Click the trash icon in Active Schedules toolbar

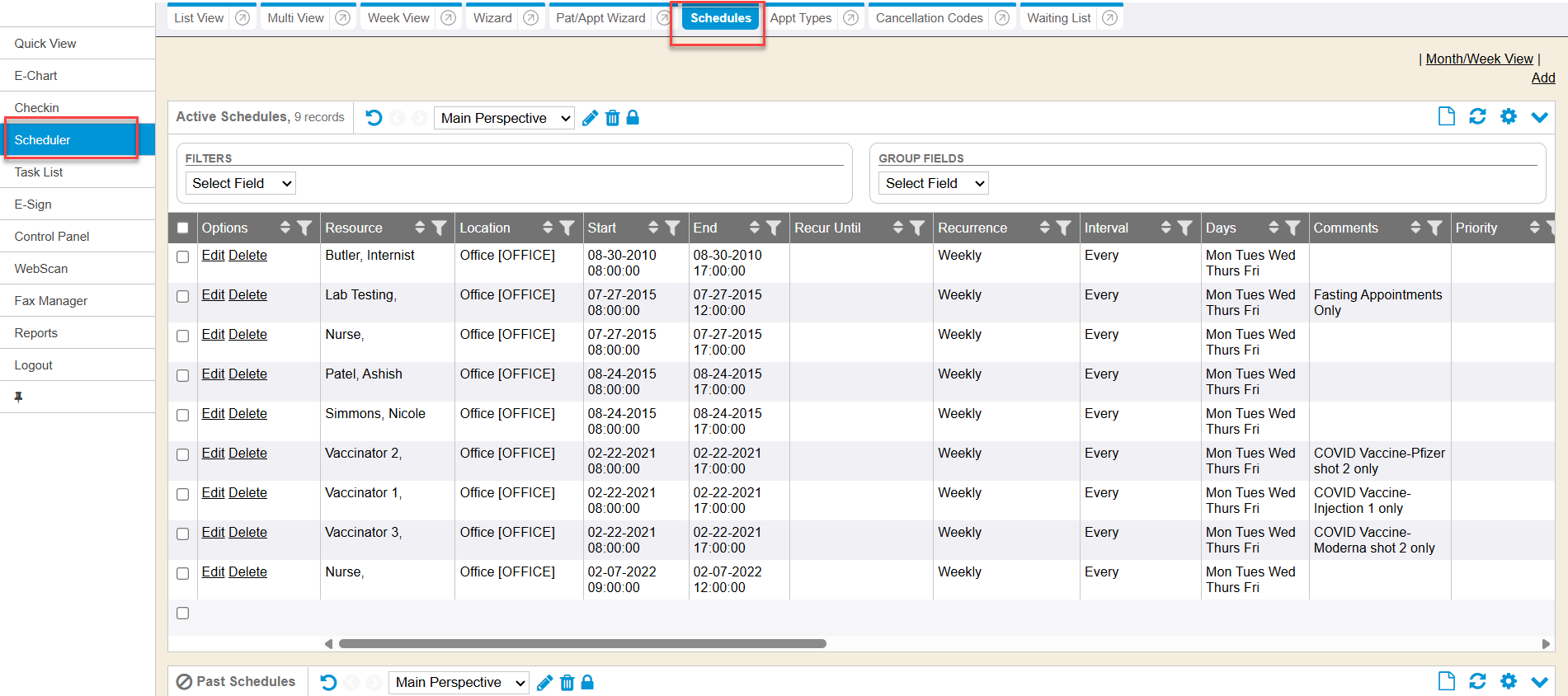pos(612,118)
